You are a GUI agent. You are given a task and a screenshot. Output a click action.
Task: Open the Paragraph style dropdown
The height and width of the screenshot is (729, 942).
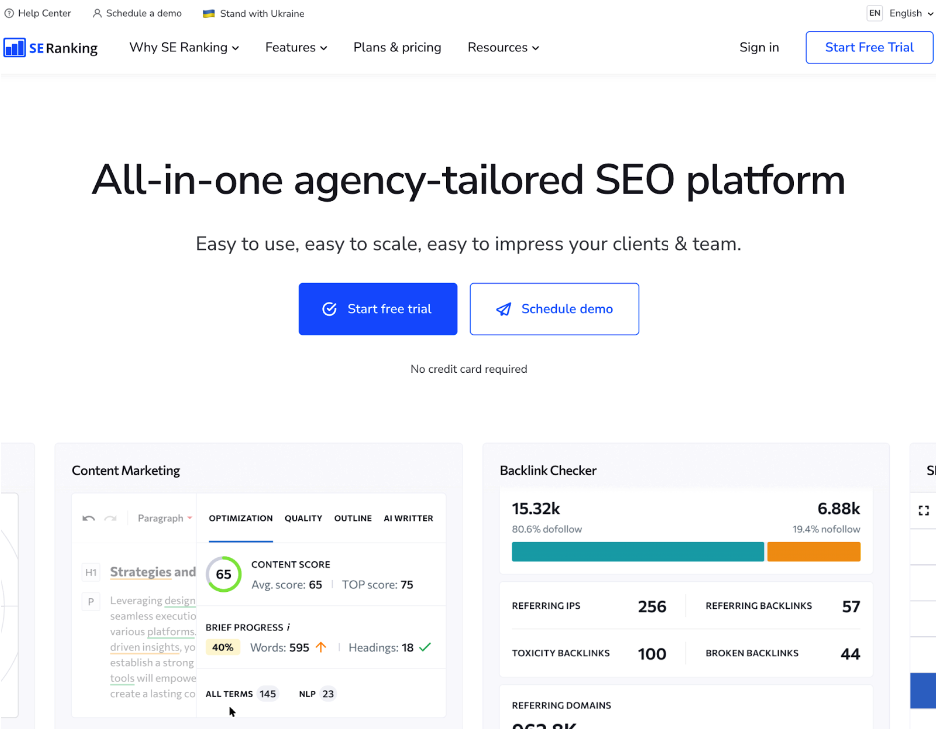coord(165,518)
